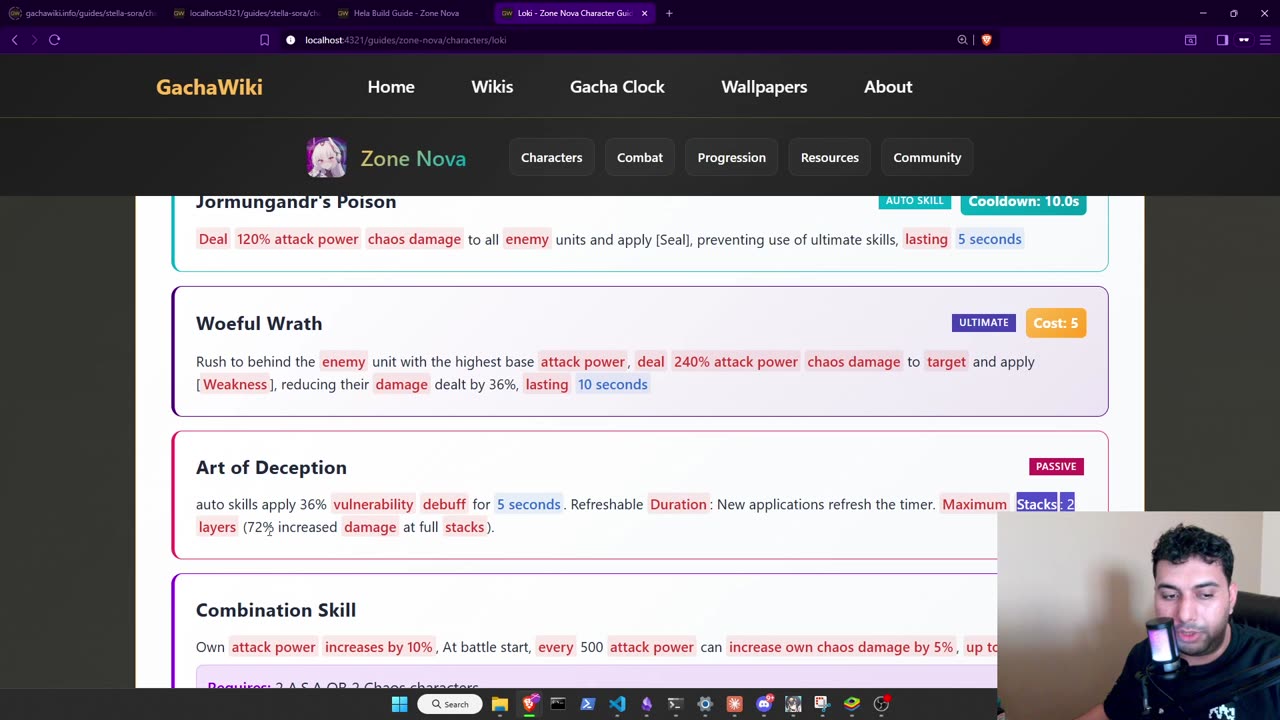Open BlueStacks from taskbar
Viewport: 1280px width, 720px height.
(852, 704)
